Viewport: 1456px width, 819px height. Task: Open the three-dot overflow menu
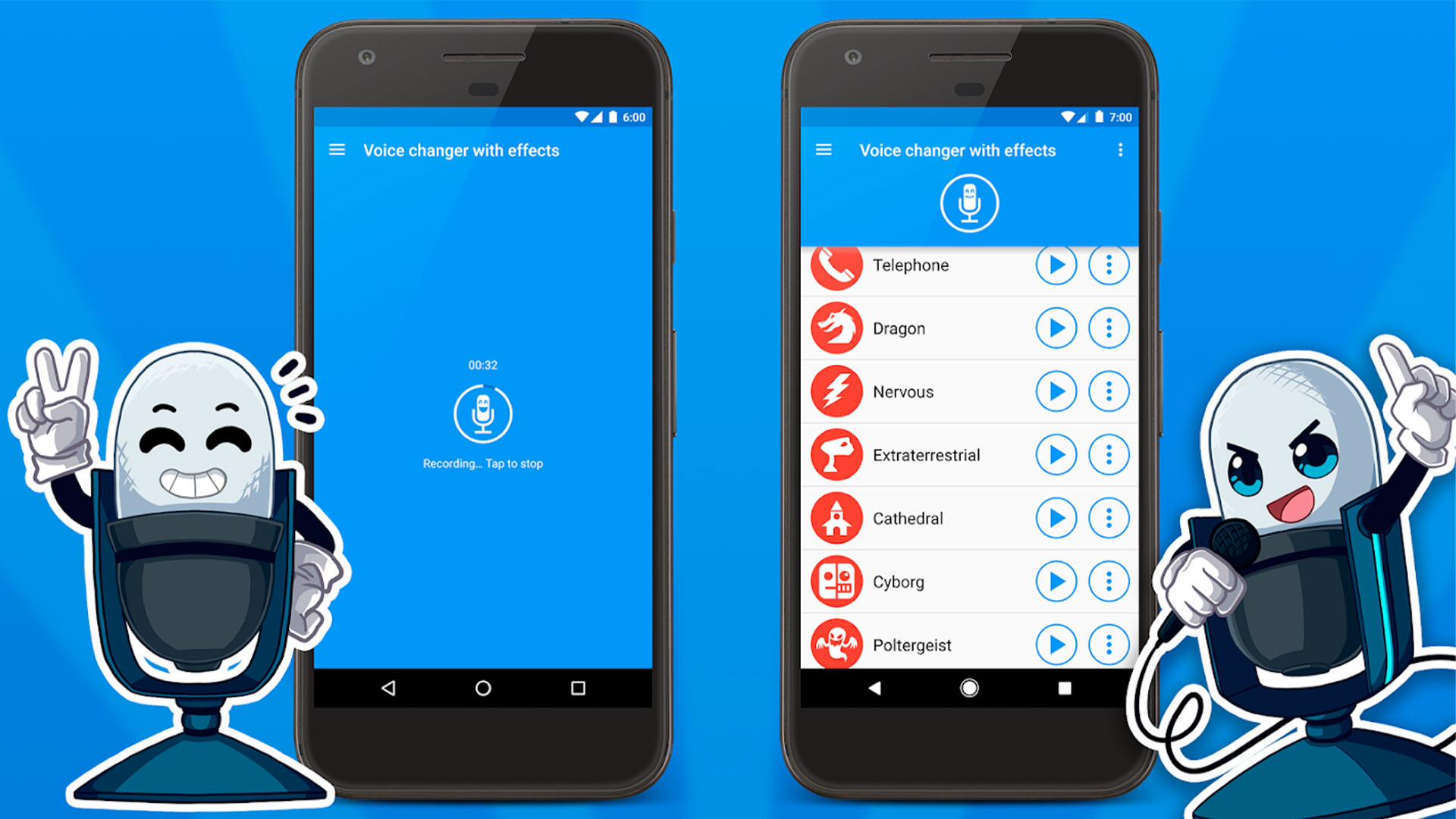pyautogui.click(x=1120, y=150)
